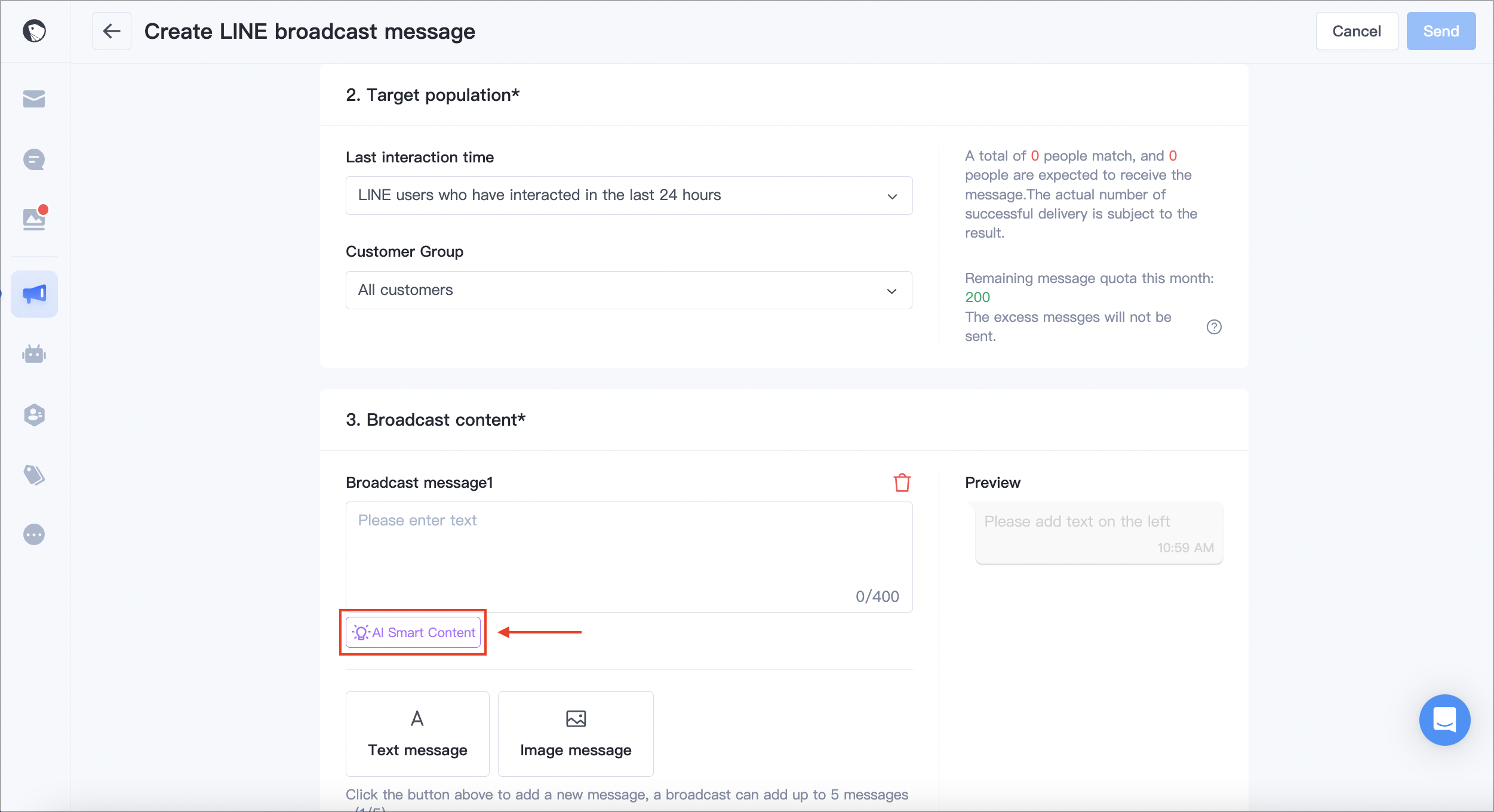Add a new Text message block
The width and height of the screenshot is (1494, 812).
pos(417,733)
